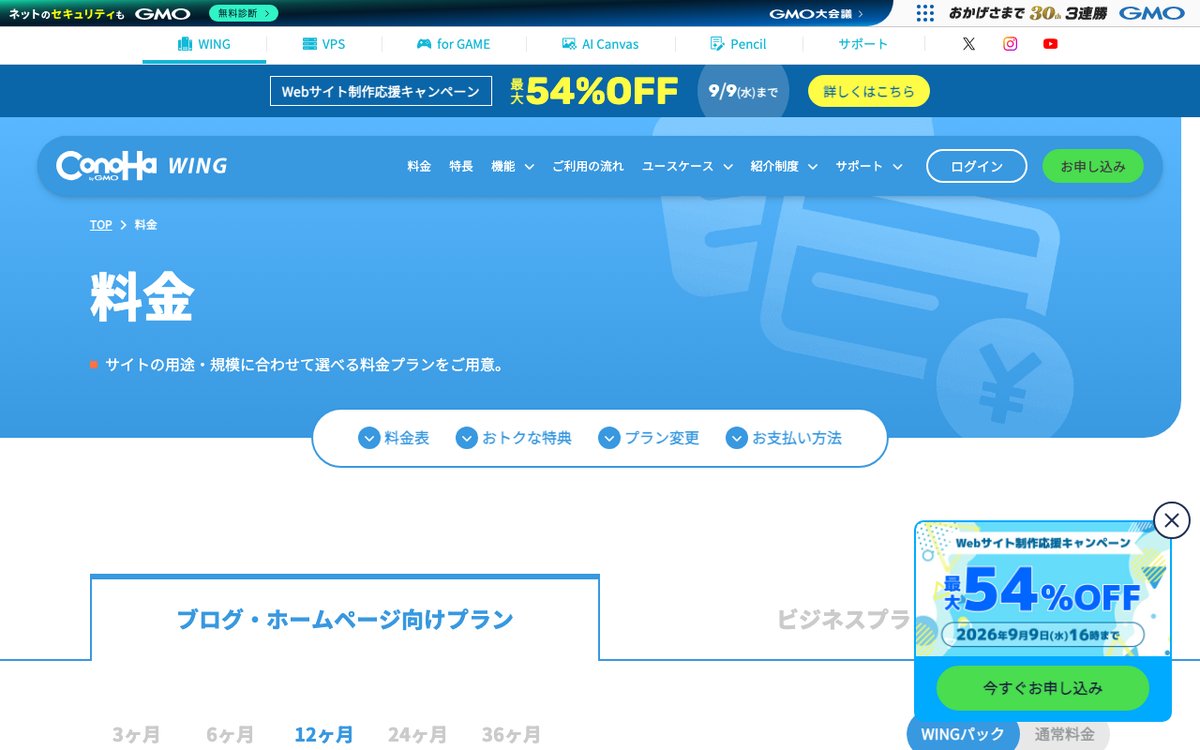The image size is (1200, 750).
Task: Select the 36ヶ月 contract period
Action: (x=511, y=735)
